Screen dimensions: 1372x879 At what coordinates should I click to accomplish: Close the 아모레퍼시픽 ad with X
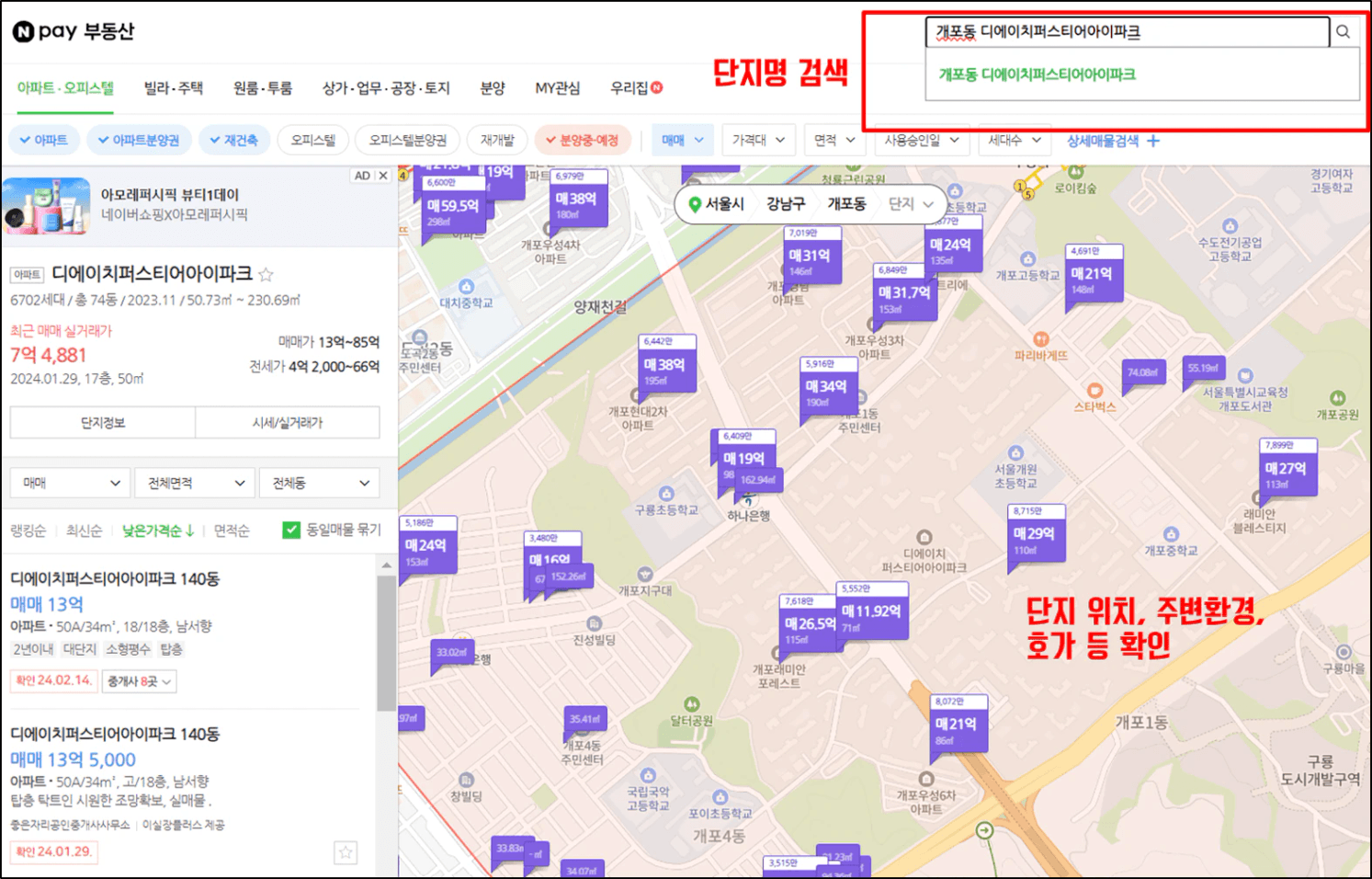coord(384,176)
